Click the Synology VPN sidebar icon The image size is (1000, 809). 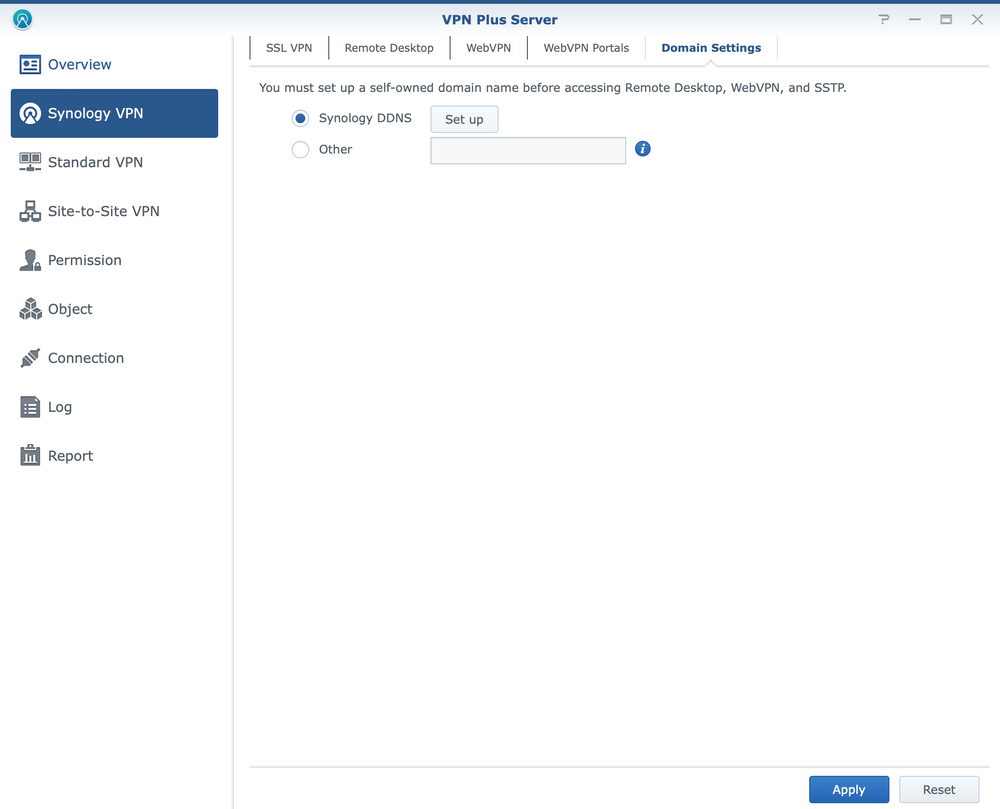pos(30,113)
